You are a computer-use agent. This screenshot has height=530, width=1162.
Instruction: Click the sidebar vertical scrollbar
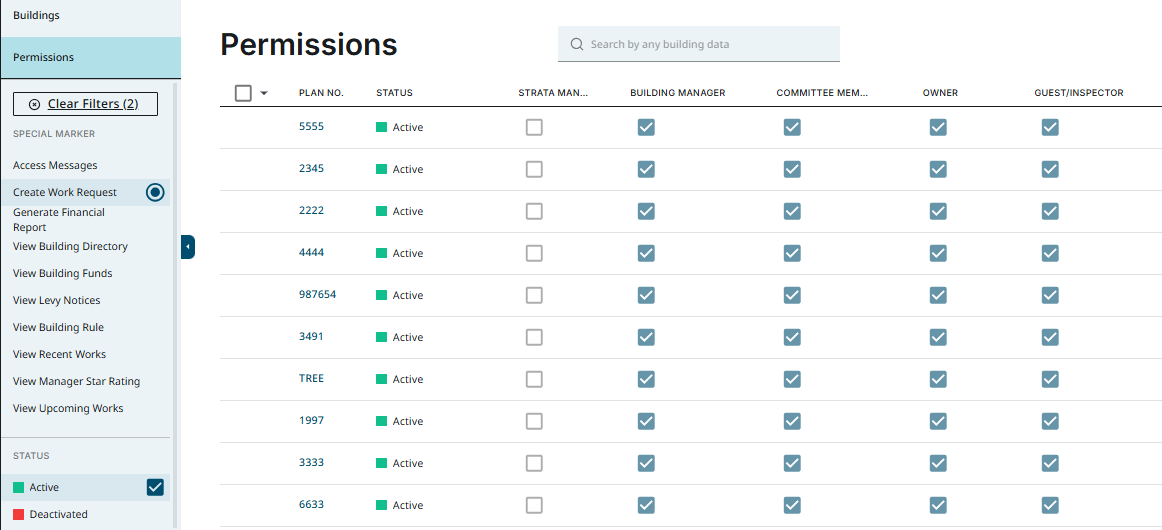pyautogui.click(x=175, y=304)
